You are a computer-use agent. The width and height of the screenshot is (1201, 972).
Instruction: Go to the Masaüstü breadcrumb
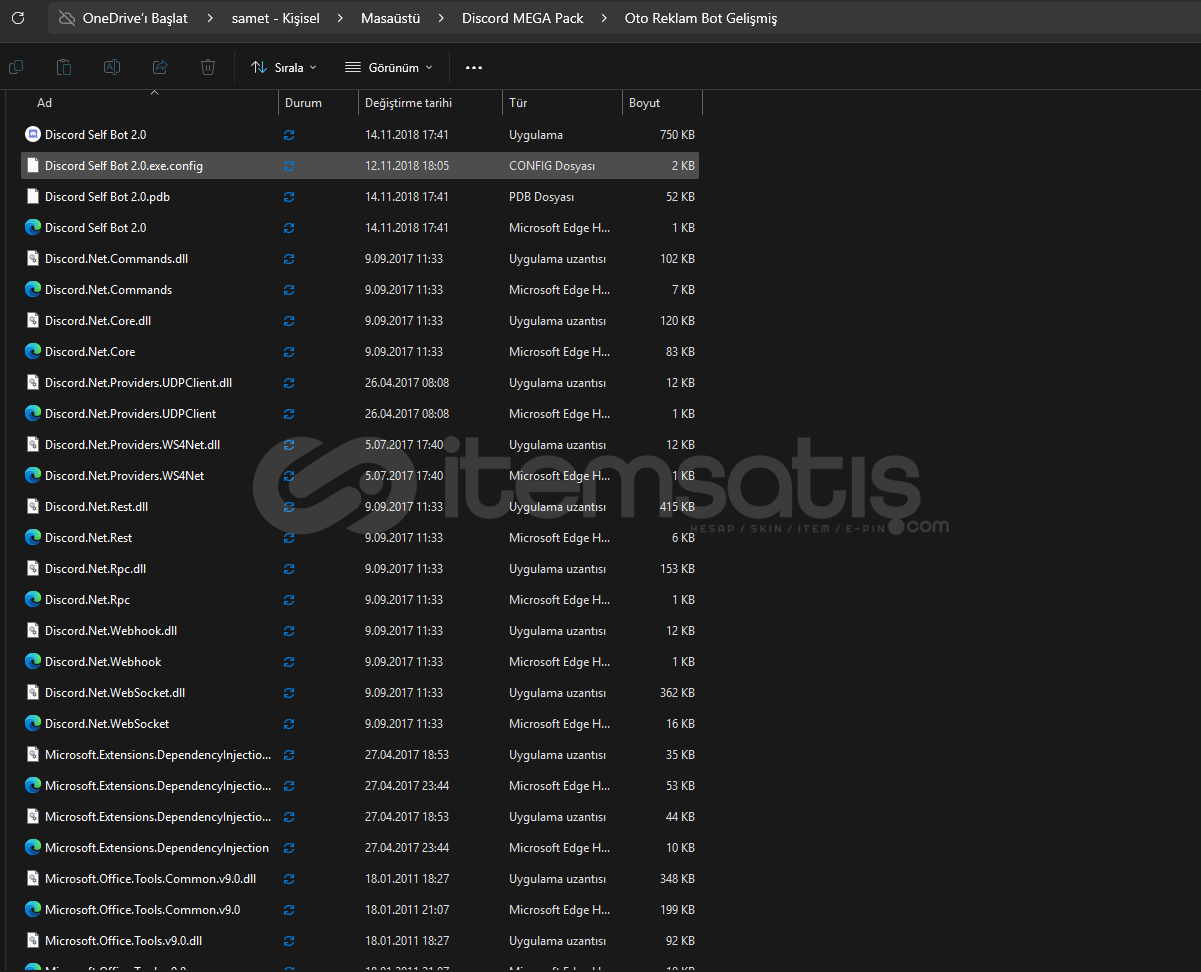click(391, 18)
